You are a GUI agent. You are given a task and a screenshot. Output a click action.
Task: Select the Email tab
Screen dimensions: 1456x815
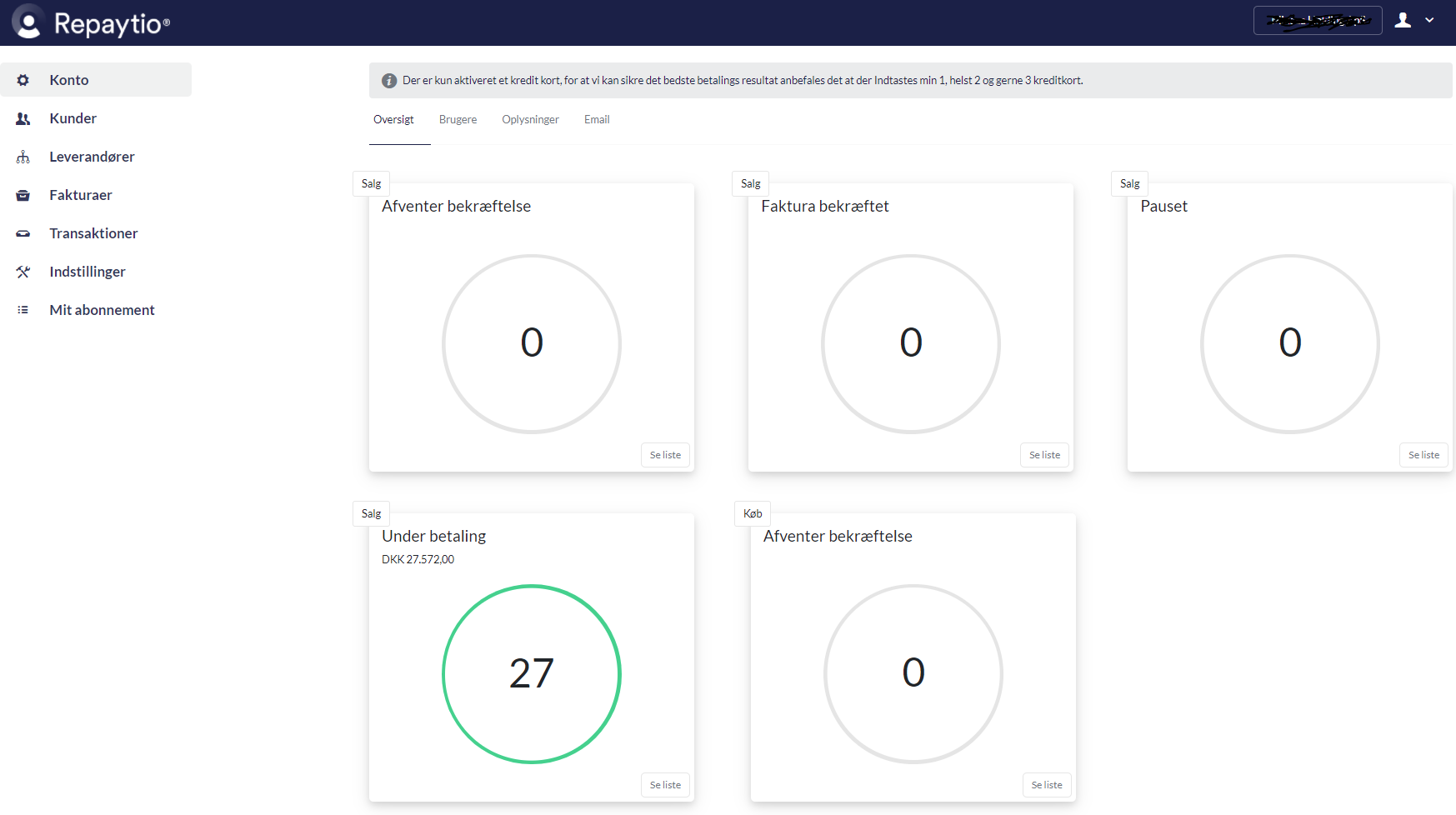[x=597, y=120]
